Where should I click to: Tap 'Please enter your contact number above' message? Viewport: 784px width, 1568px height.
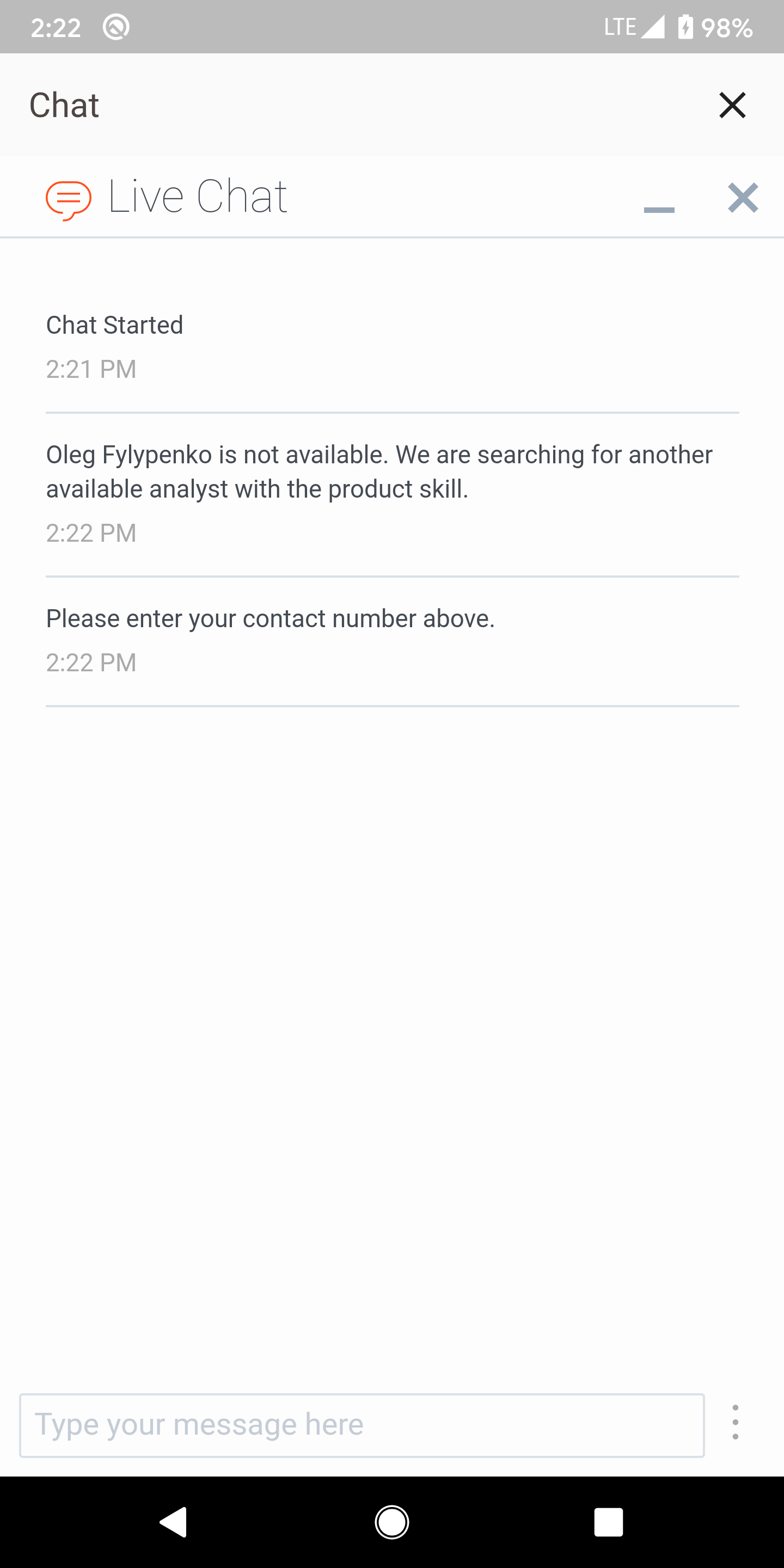coord(270,618)
